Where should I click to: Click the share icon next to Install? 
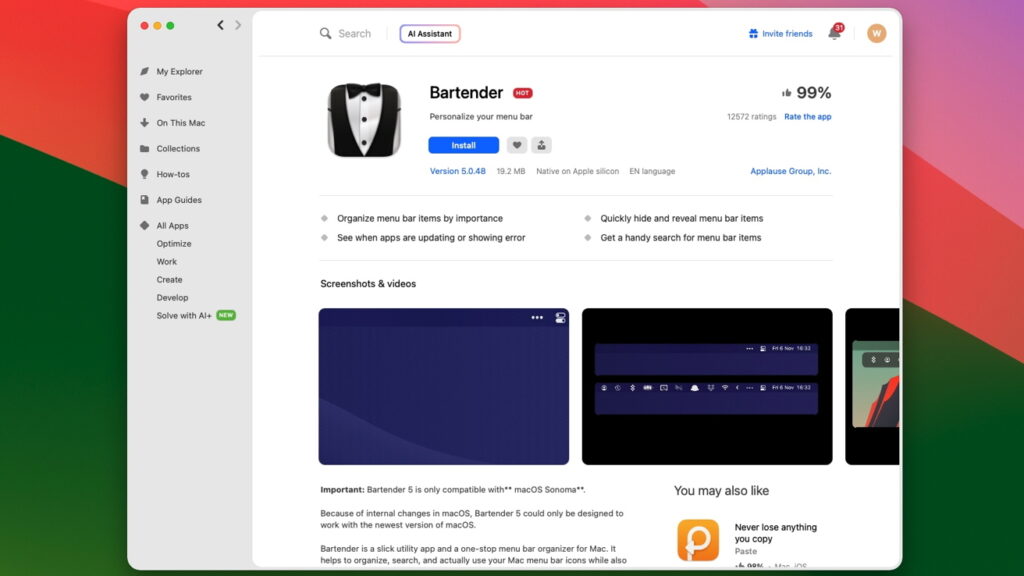click(x=542, y=145)
